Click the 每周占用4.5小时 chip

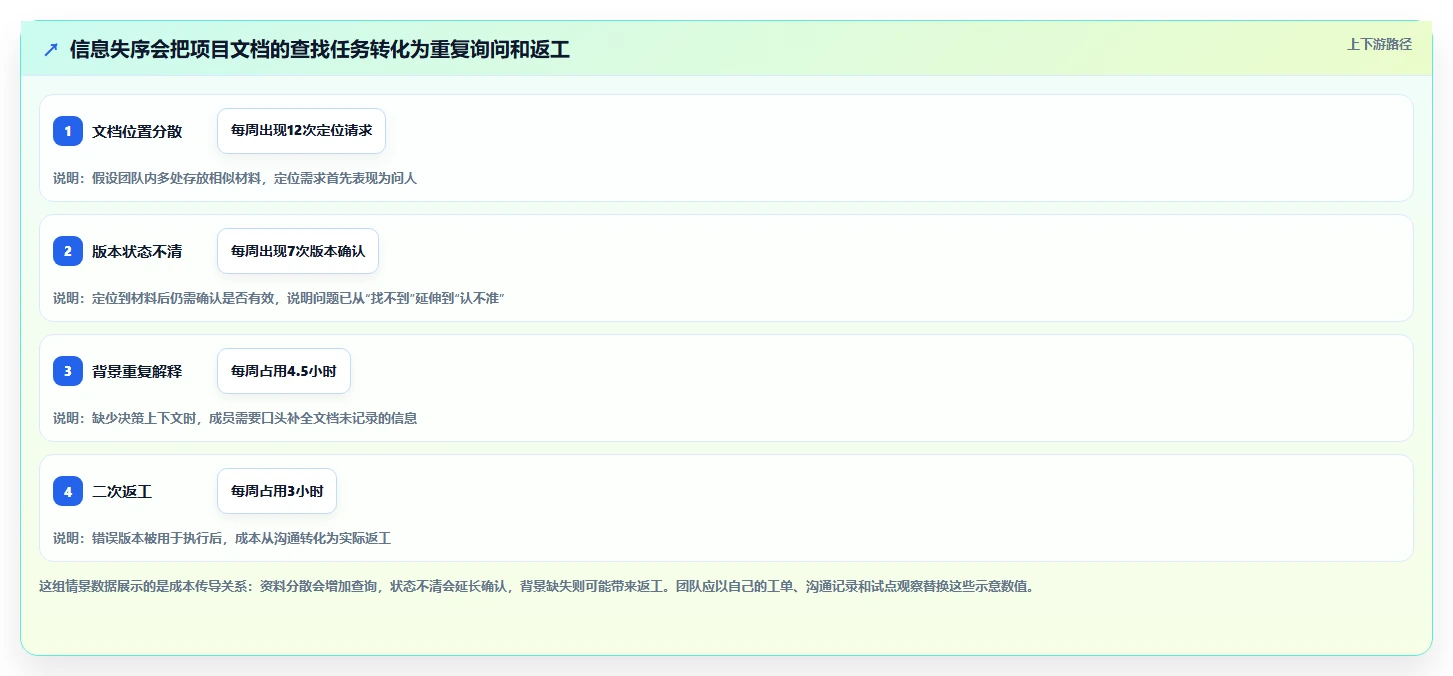(x=284, y=371)
